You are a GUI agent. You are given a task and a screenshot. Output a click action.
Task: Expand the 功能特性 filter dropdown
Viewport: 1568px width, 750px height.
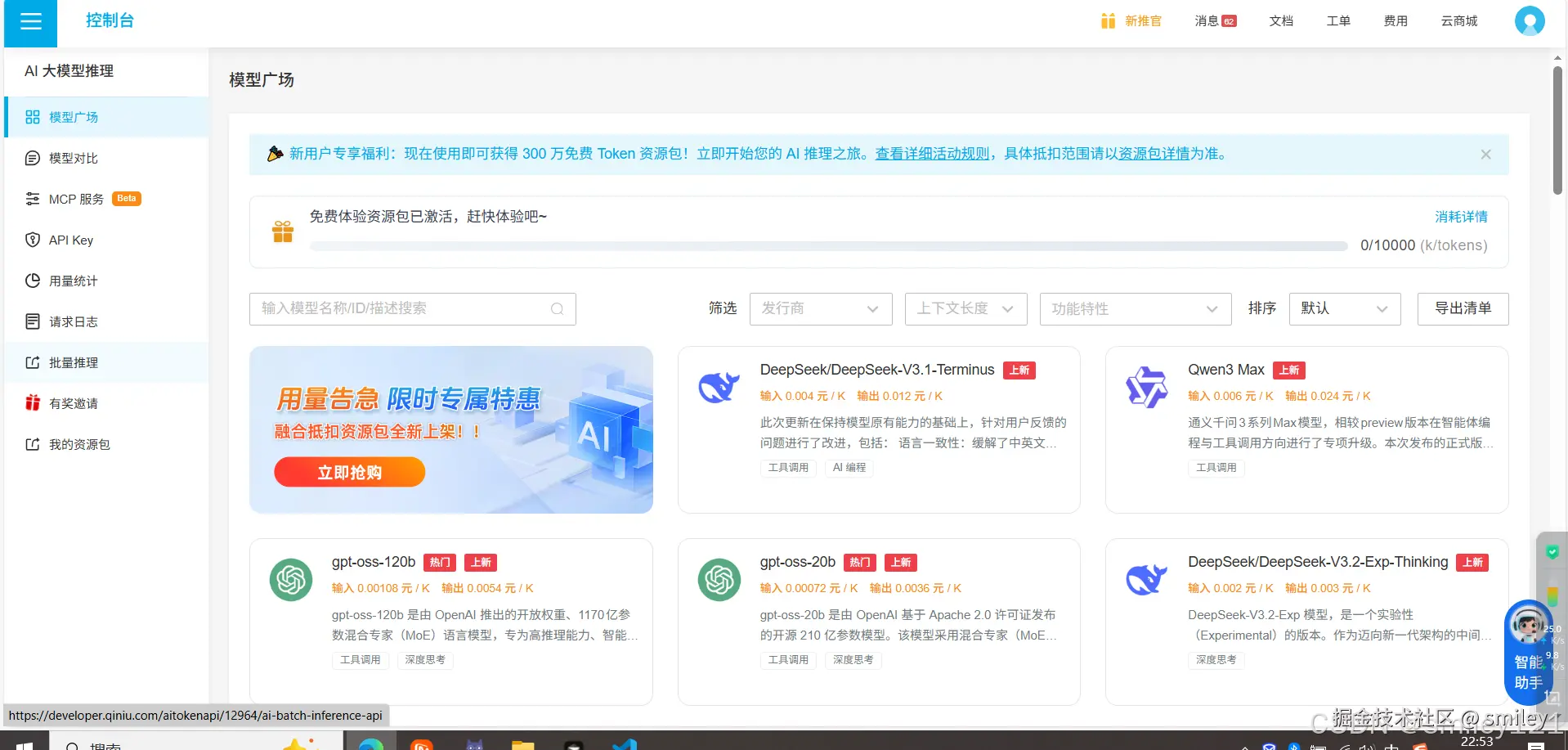(1136, 309)
